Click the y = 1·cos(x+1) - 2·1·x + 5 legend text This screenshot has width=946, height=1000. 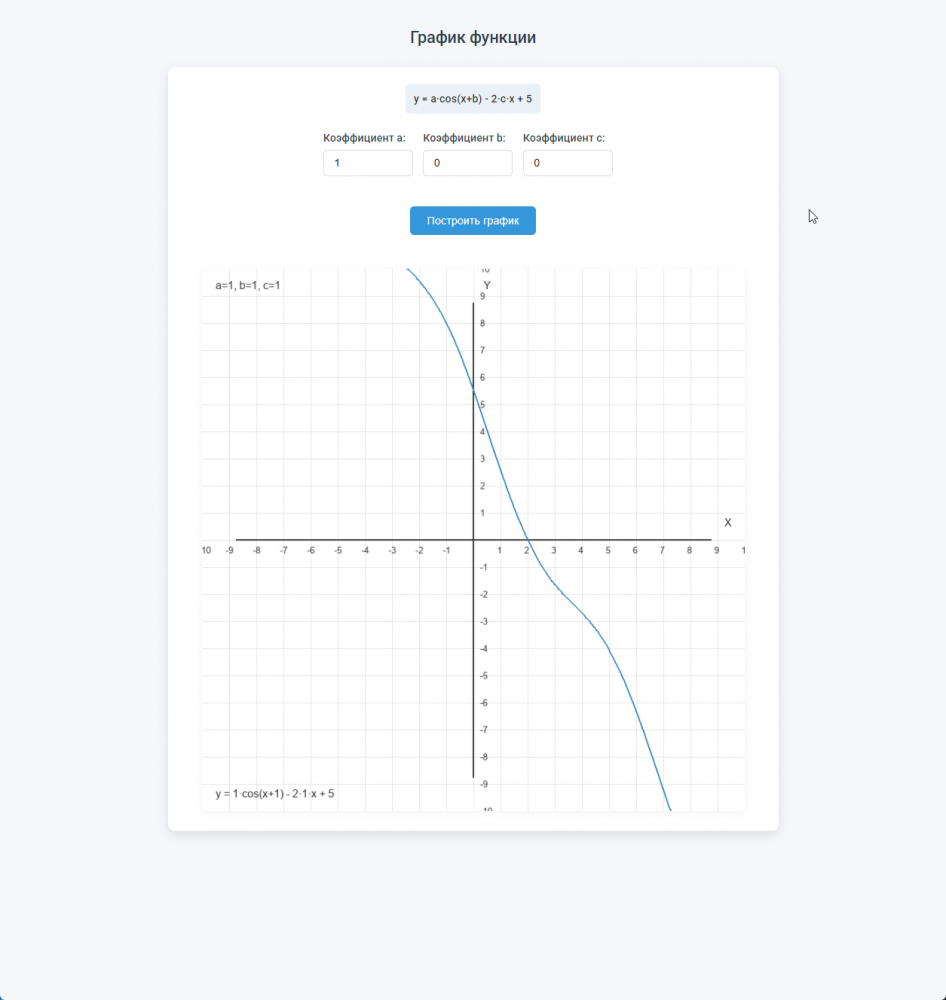275,794
